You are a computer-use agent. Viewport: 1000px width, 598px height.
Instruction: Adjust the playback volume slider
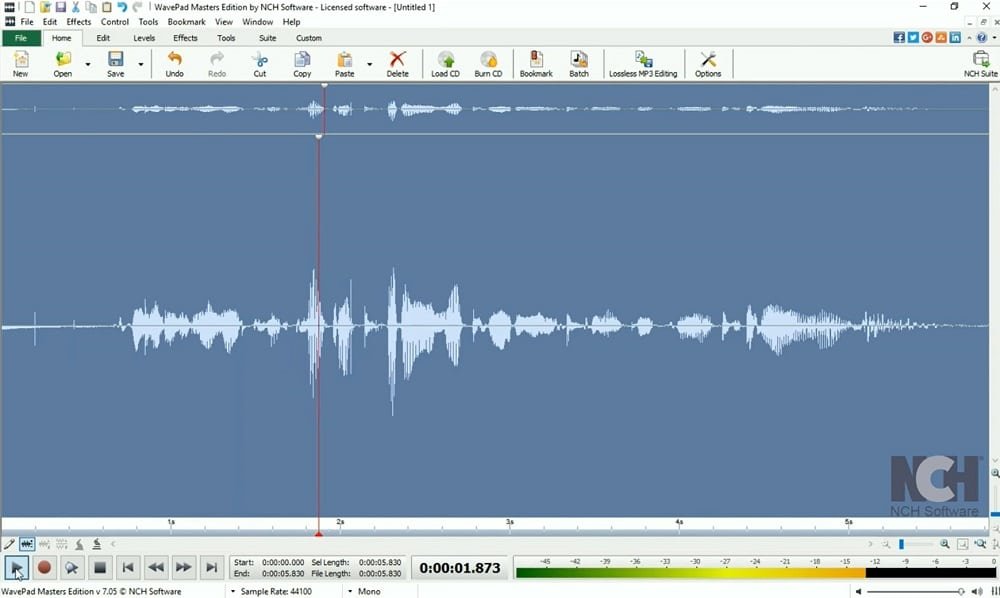(x=920, y=591)
